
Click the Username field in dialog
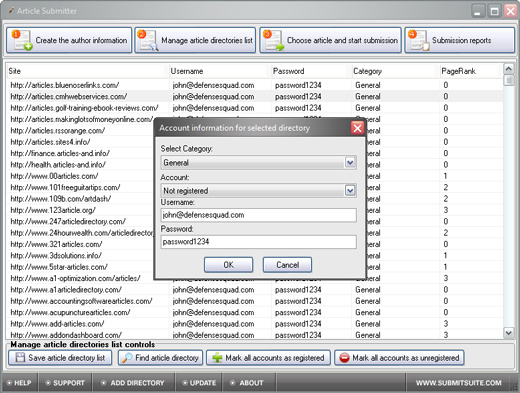coord(258,215)
